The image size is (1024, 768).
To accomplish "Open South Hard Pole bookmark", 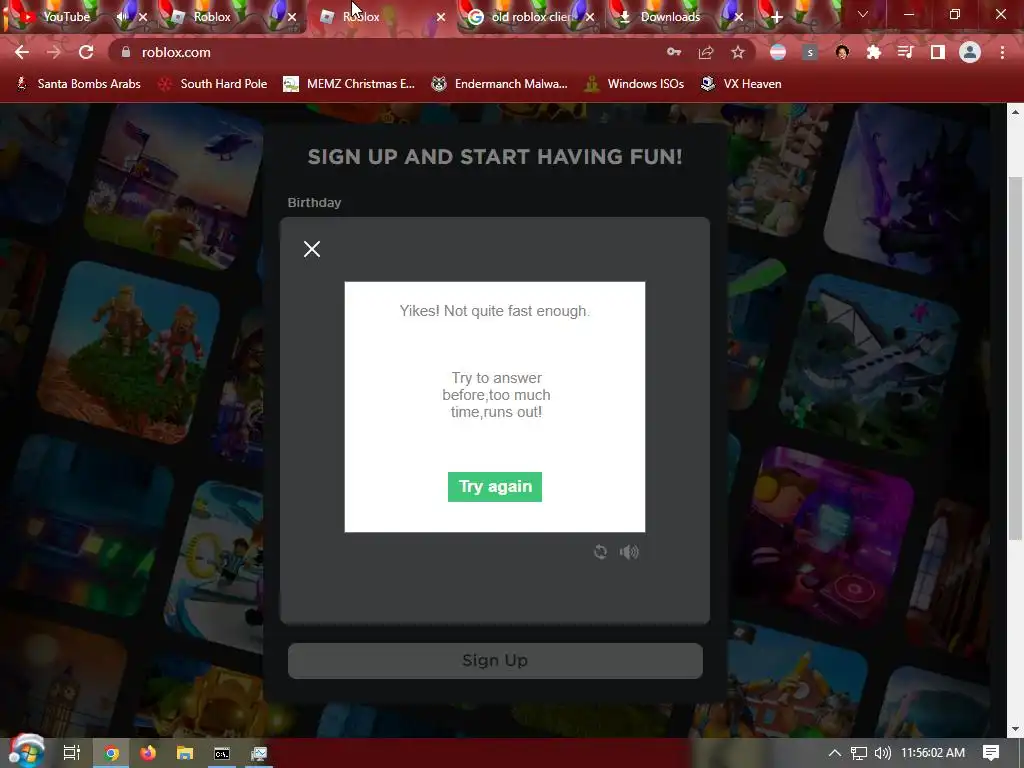I will click(213, 84).
